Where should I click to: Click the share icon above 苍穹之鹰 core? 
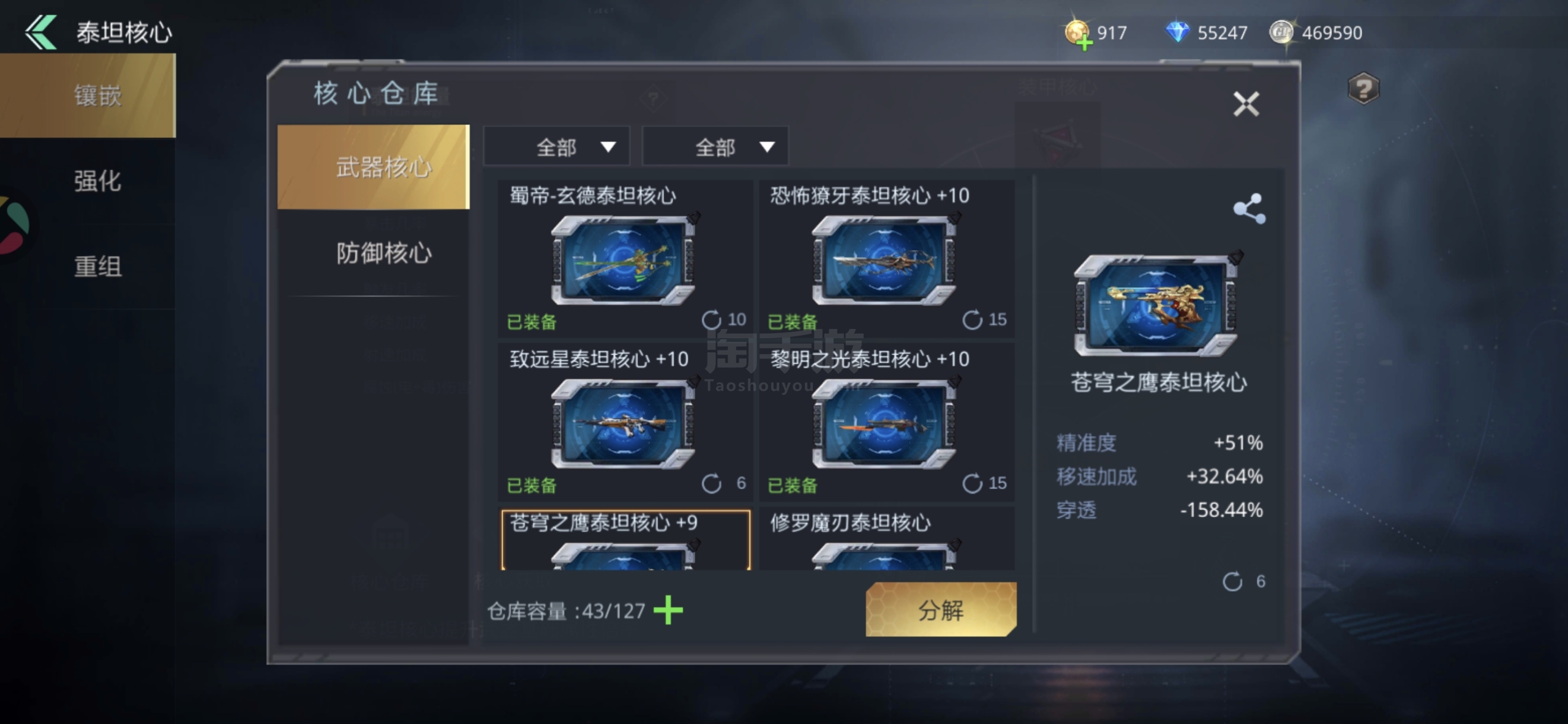[x=1249, y=209]
